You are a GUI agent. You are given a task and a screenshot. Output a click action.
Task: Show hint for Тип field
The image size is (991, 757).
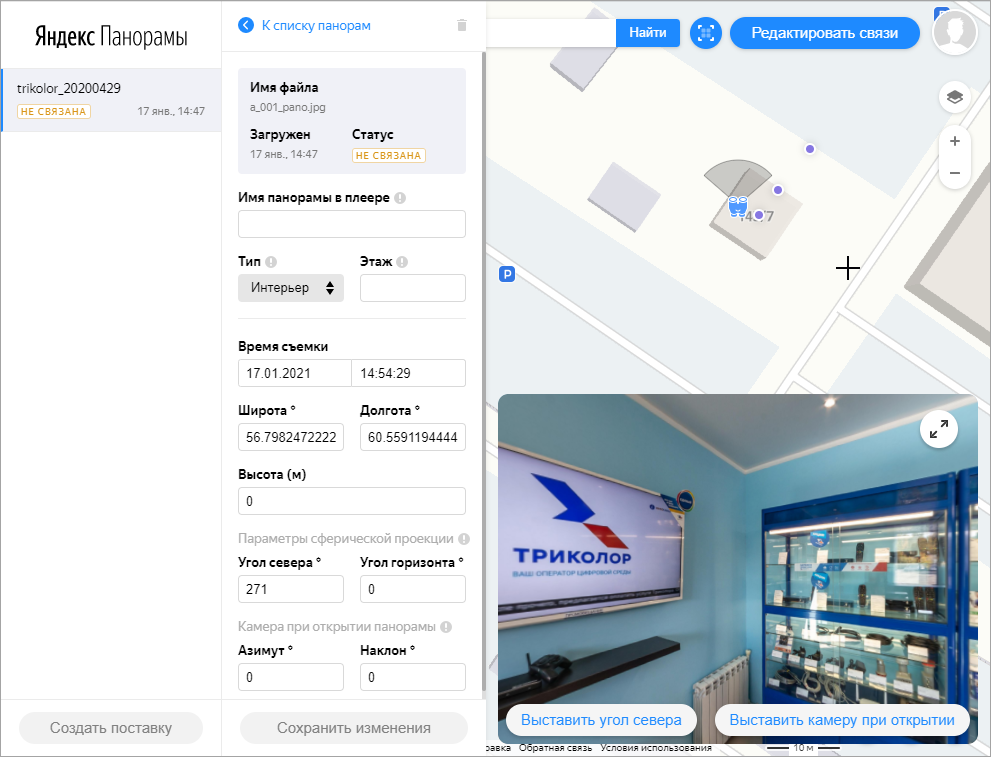[x=271, y=262]
